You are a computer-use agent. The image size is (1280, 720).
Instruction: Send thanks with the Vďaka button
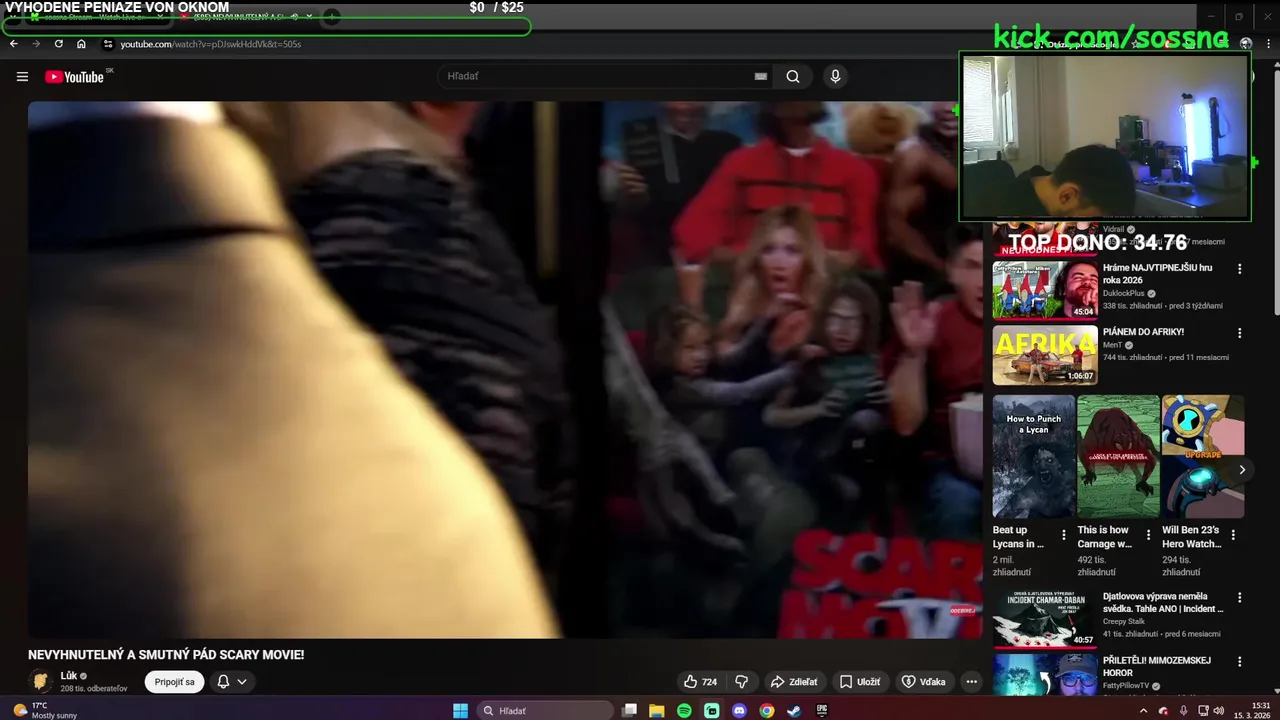[x=923, y=682]
